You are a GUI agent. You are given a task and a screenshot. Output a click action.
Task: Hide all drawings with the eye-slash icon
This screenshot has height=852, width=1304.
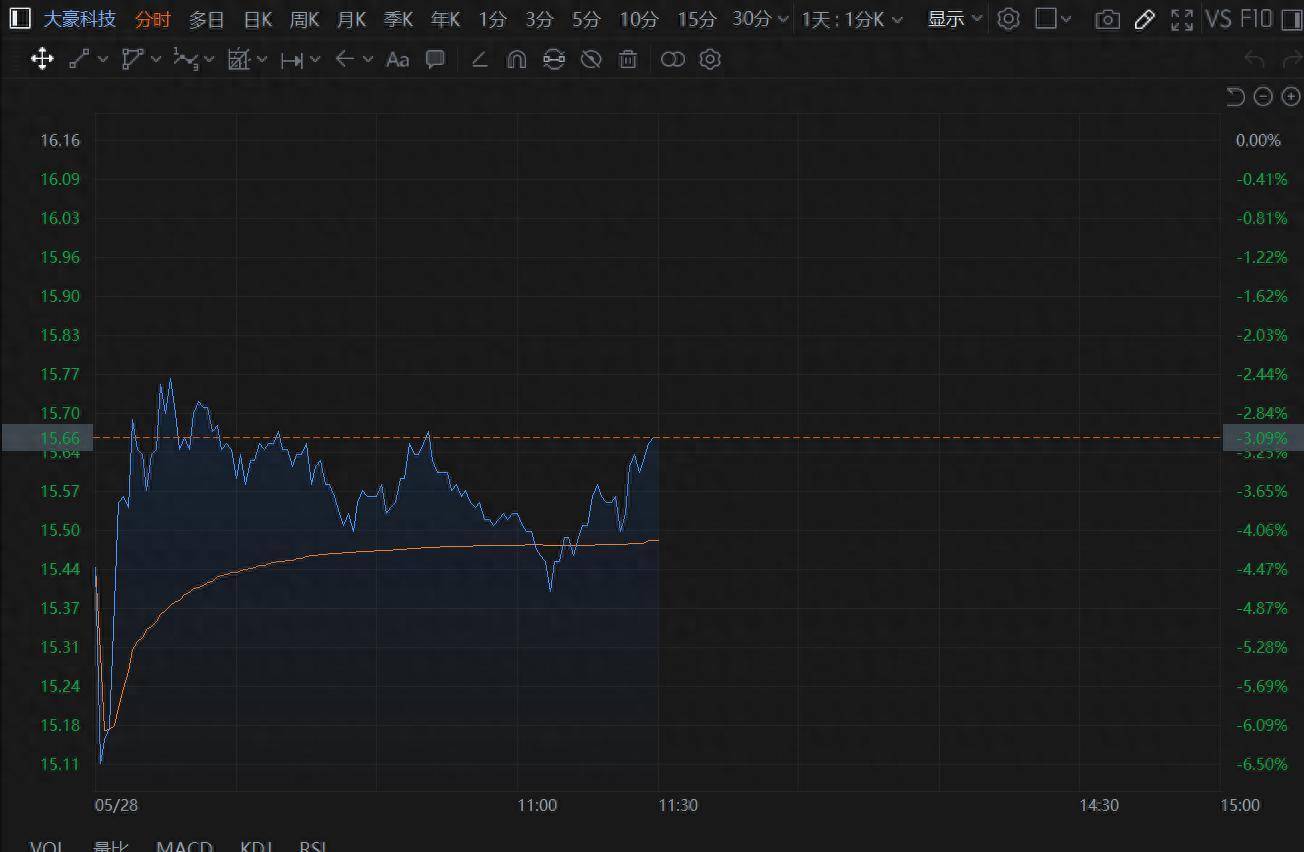pos(591,60)
